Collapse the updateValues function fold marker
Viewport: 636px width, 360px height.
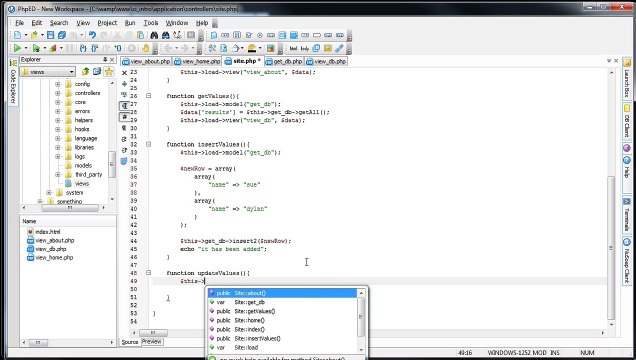(148, 273)
